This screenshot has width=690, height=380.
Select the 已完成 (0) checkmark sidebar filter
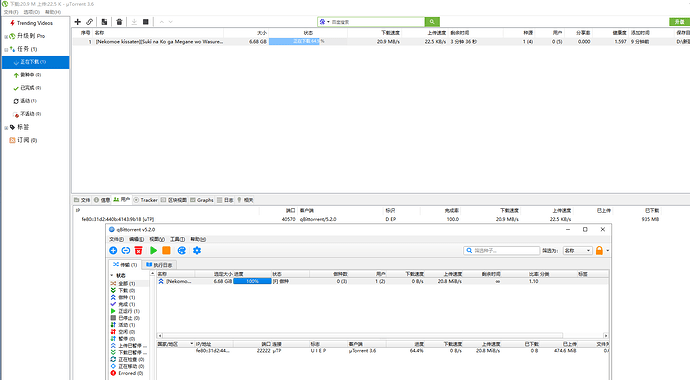pyautogui.click(x=27, y=88)
